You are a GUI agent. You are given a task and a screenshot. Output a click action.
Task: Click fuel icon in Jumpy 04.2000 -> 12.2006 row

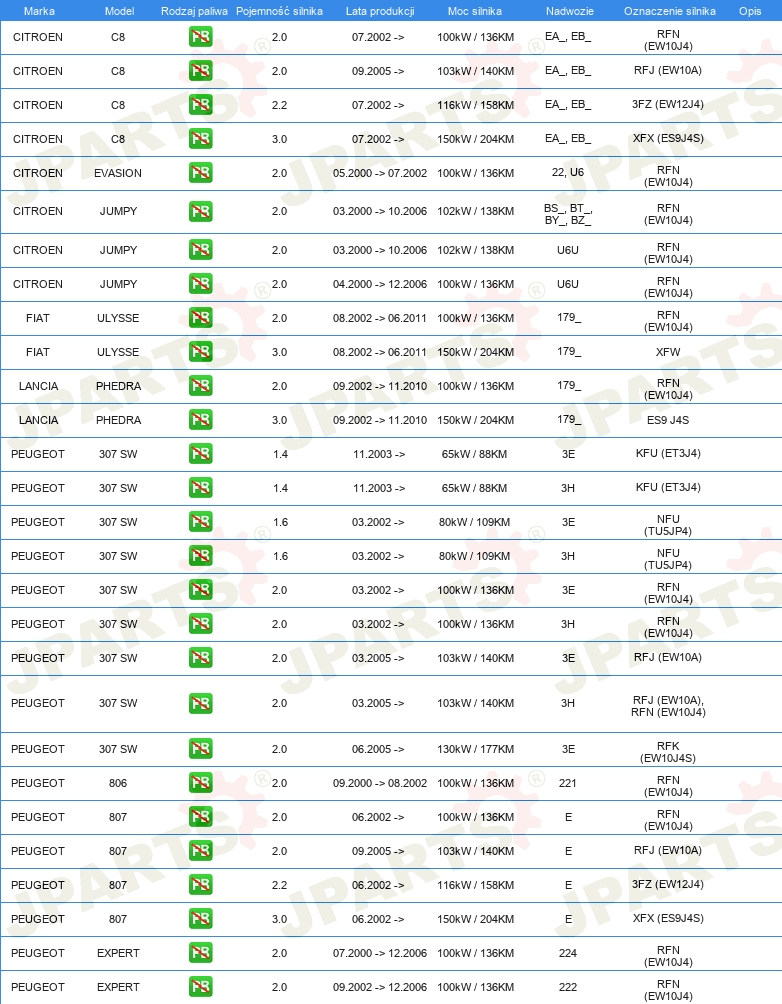pyautogui.click(x=200, y=284)
